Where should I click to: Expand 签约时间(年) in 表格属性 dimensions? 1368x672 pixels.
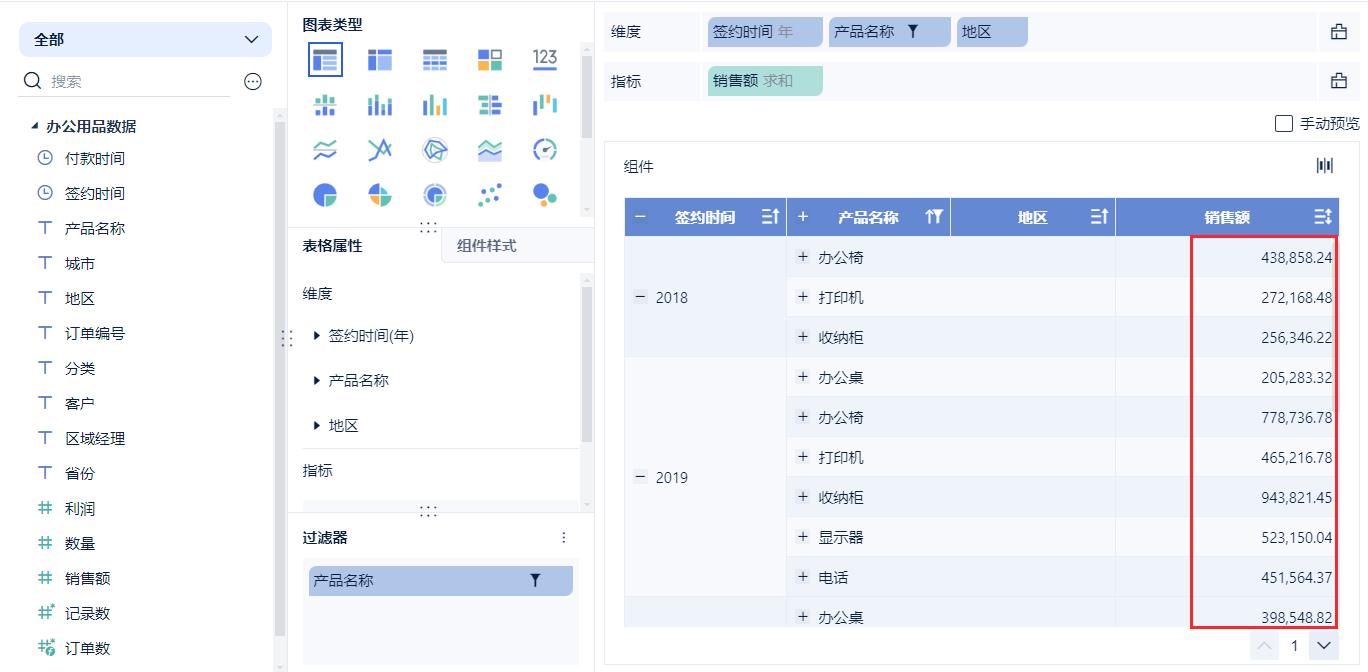(x=317, y=336)
